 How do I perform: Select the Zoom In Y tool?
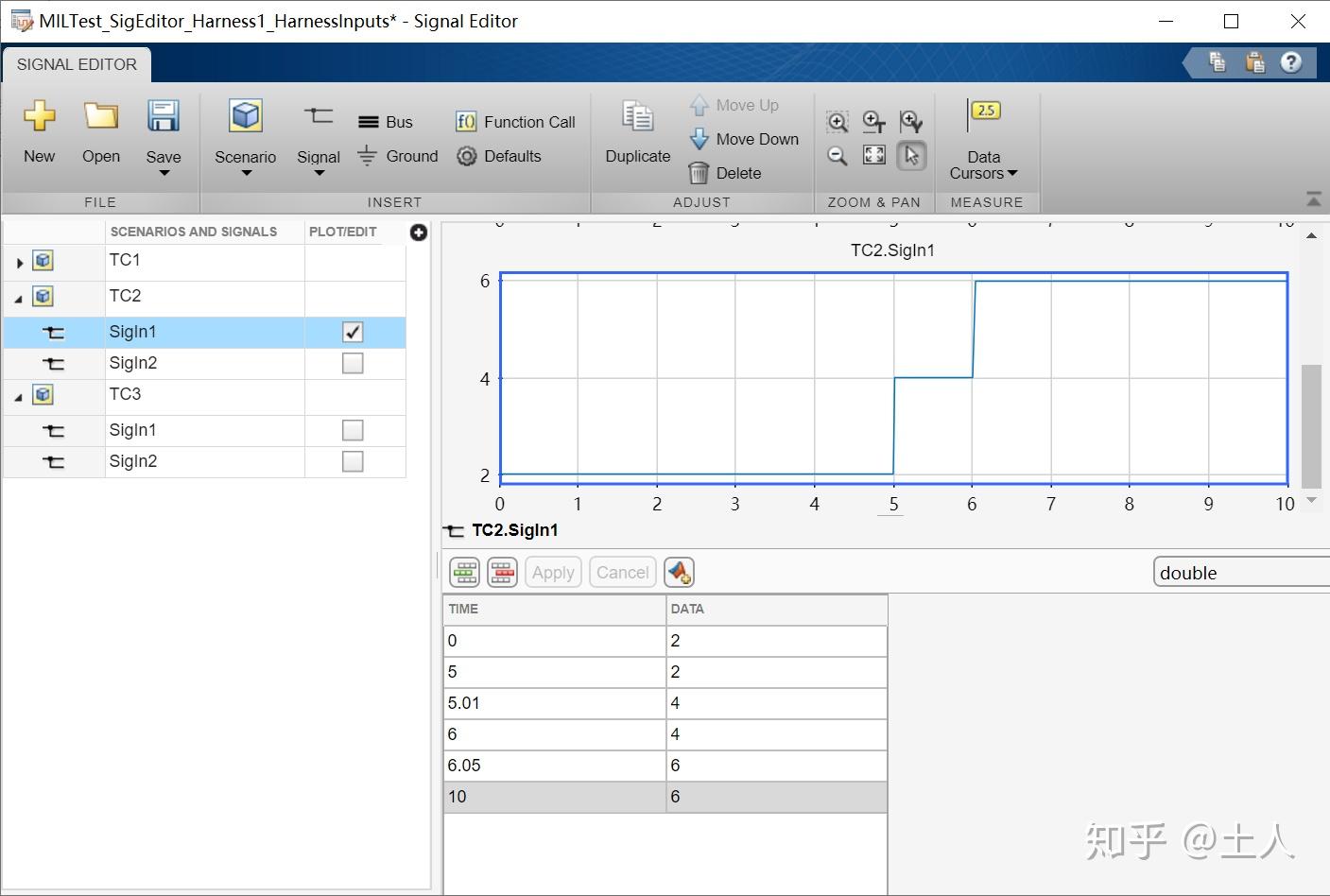[910, 121]
